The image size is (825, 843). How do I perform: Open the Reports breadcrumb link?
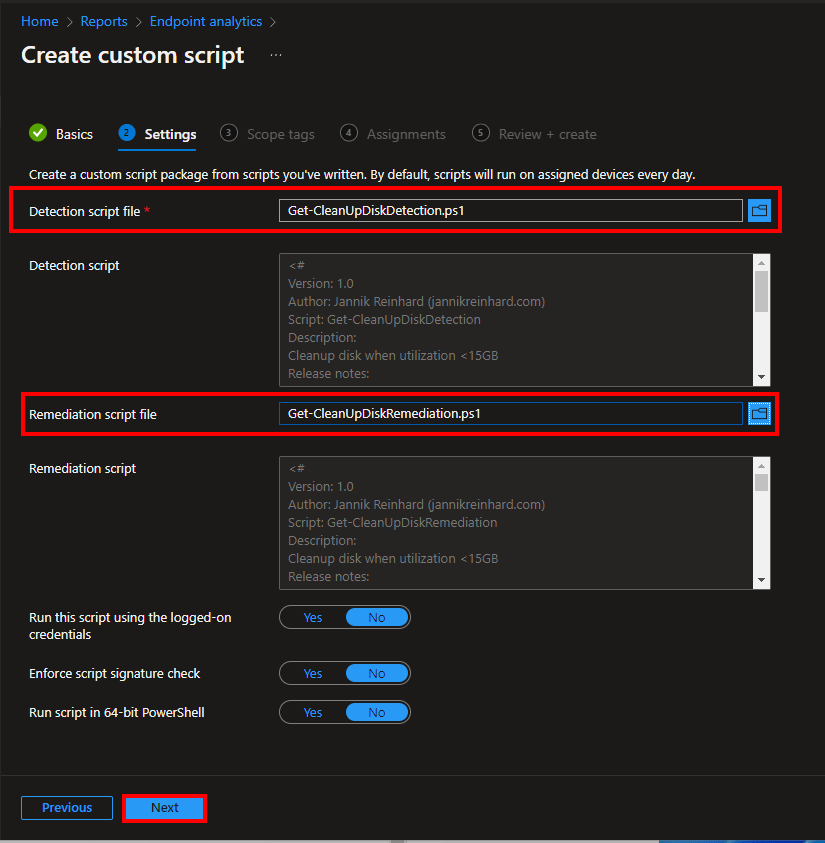(104, 21)
